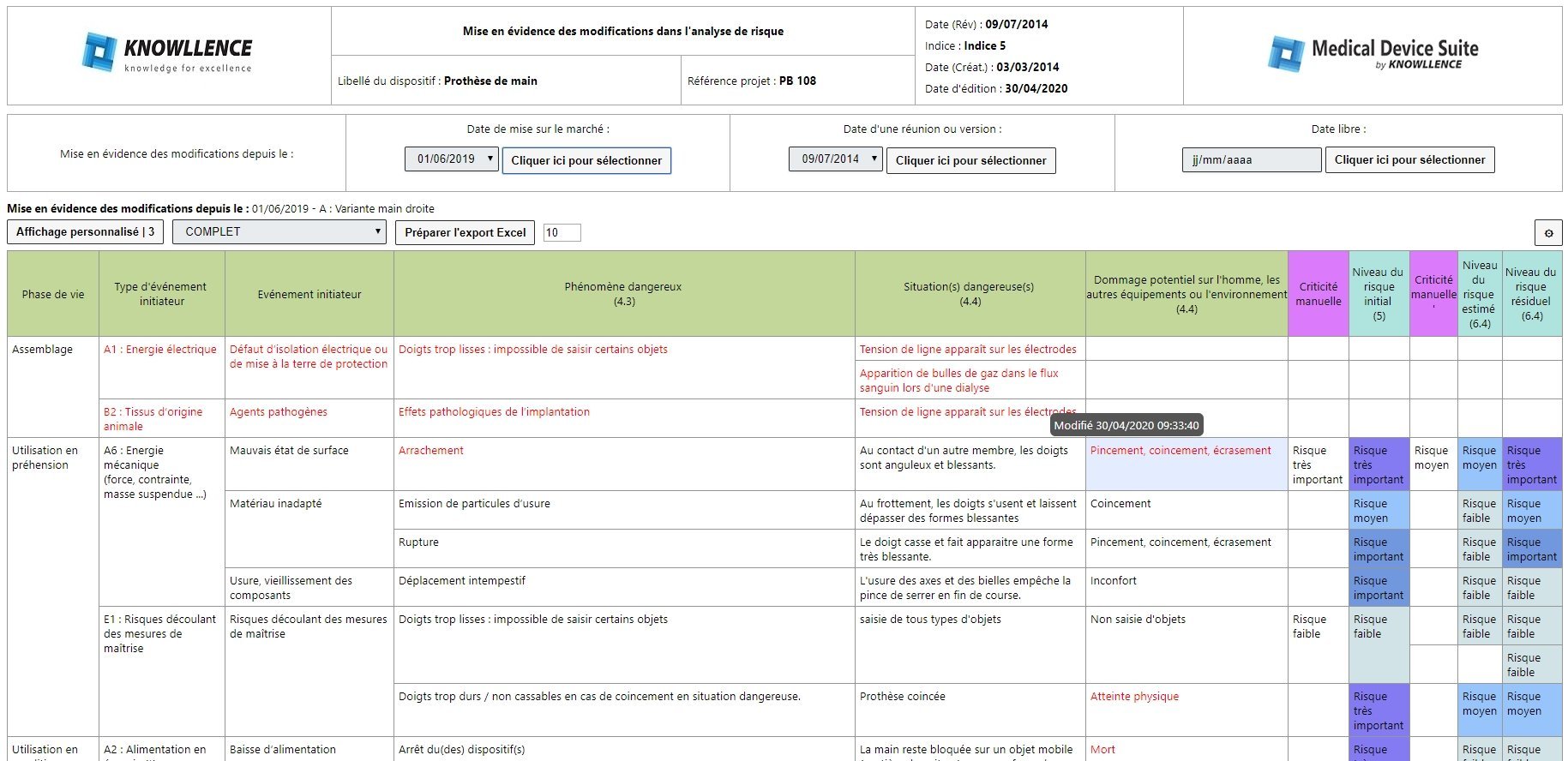Click Doigts trop durs / non cassables cell

pos(624,710)
